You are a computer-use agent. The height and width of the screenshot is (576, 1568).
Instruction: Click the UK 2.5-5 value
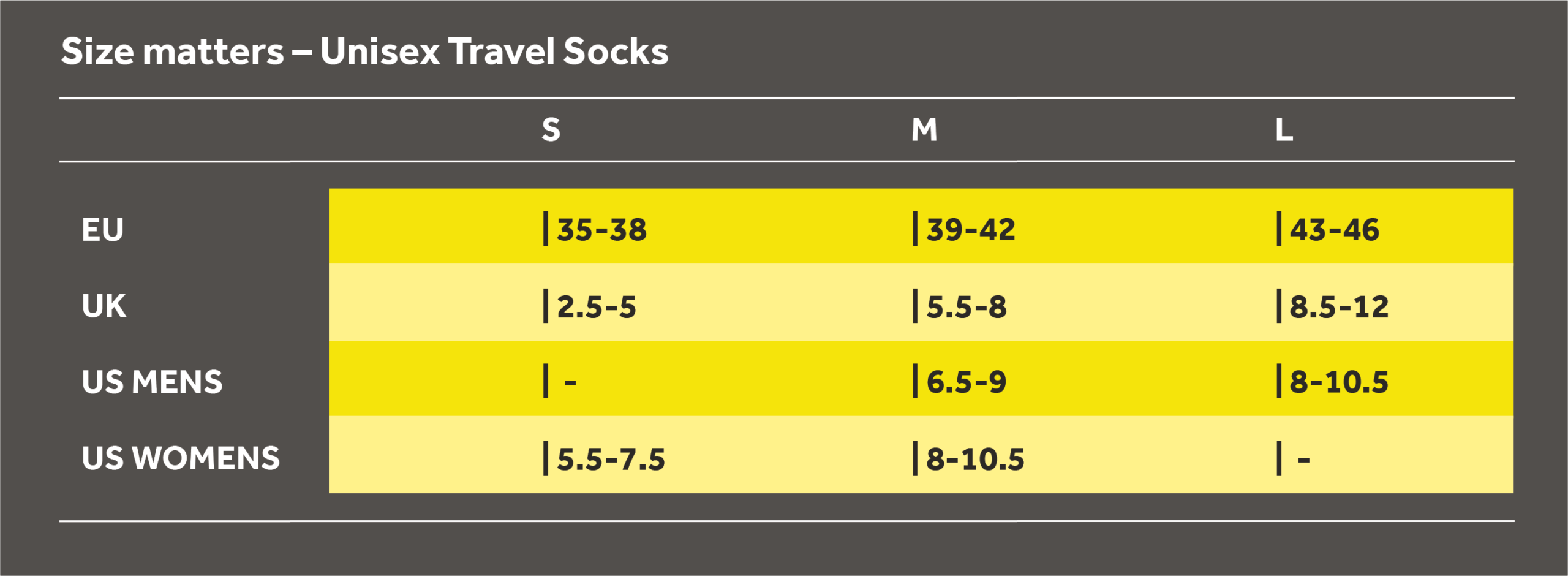597,306
